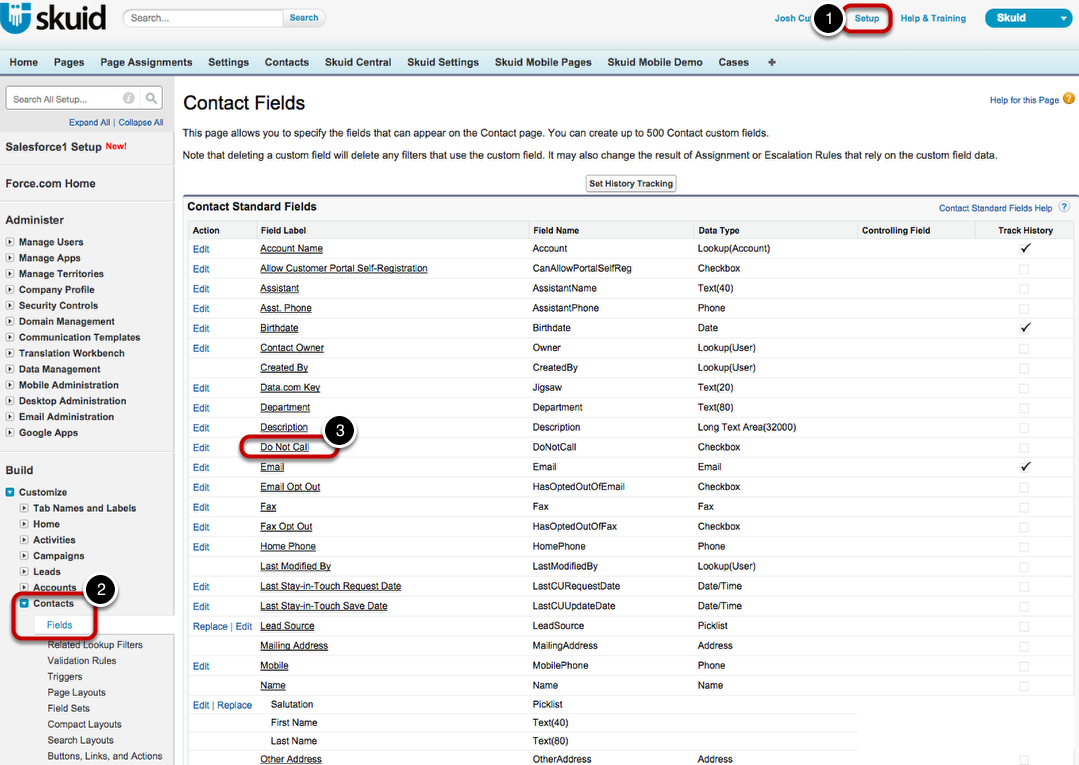Expand the Manage Users tree node
This screenshot has width=1079, height=765.
[10, 242]
